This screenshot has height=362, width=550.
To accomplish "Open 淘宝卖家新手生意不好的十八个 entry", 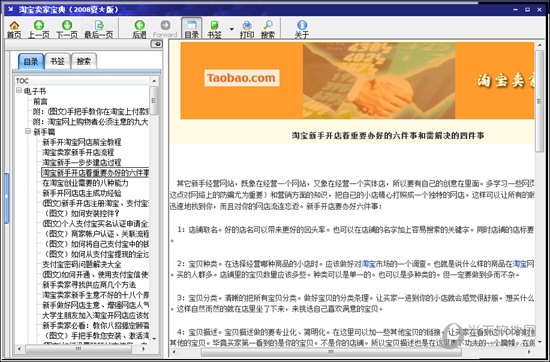I will [95, 295].
